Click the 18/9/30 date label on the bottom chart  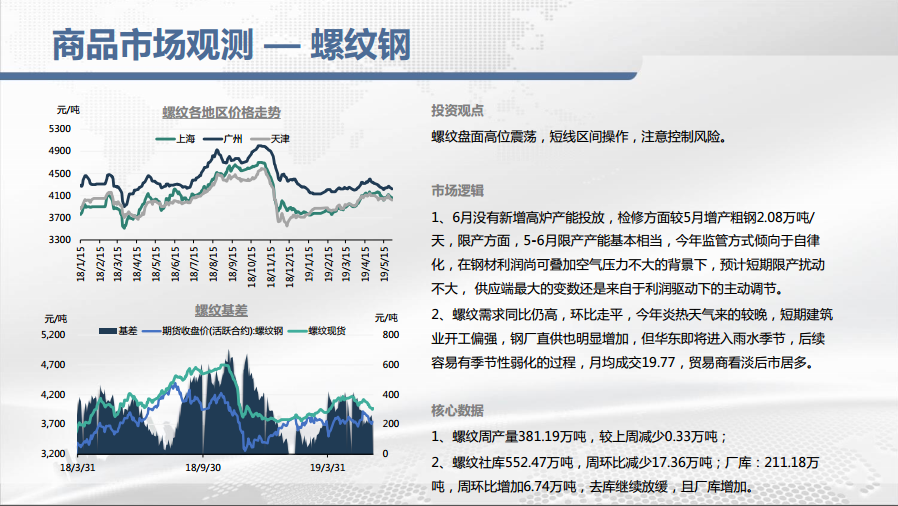tap(203, 466)
